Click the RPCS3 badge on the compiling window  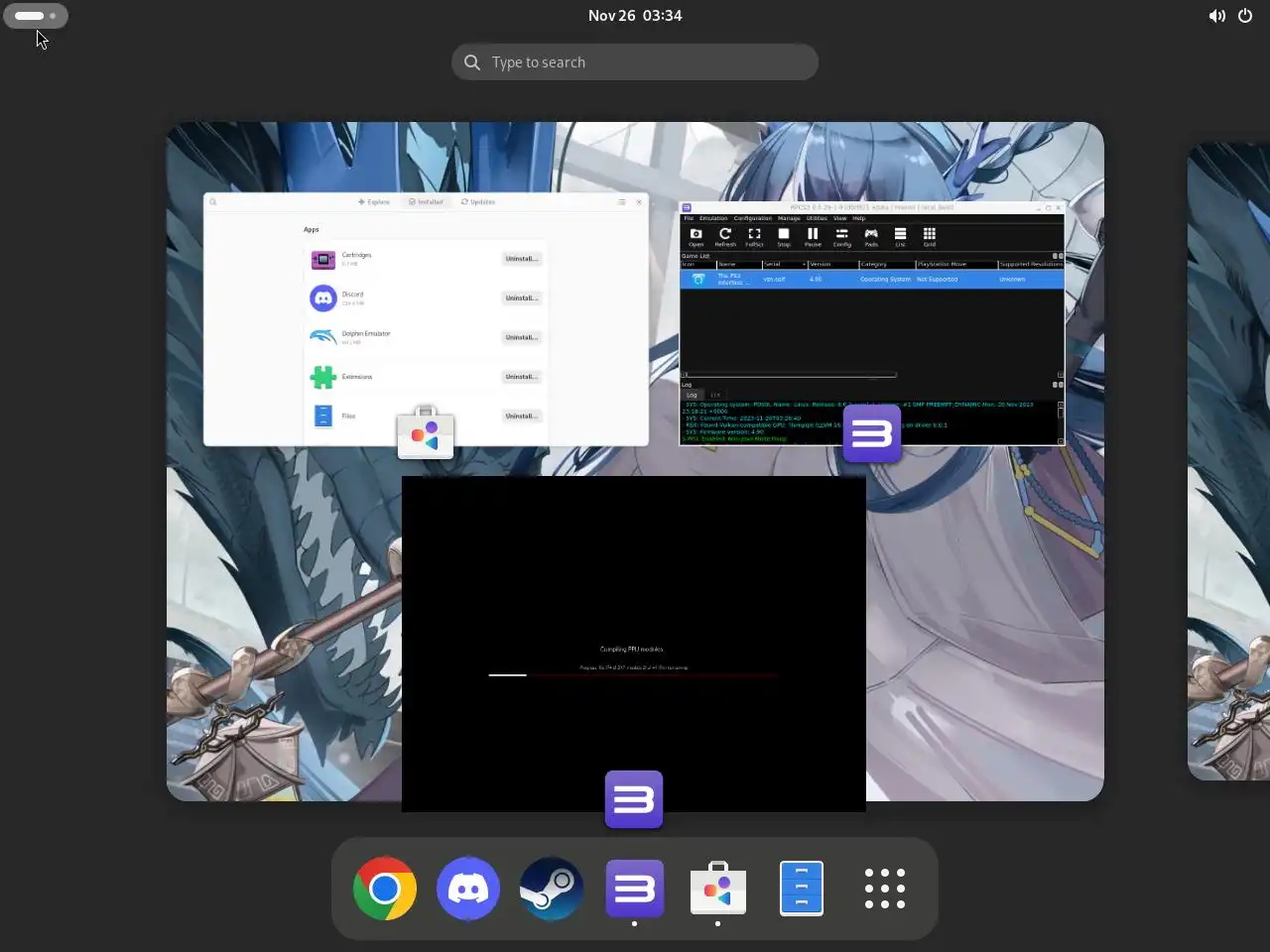[634, 799]
